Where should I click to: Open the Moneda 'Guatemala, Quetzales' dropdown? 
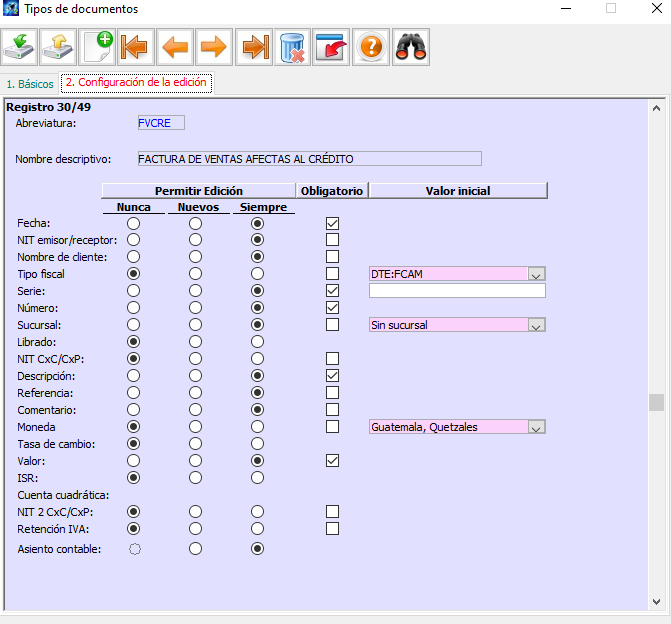[536, 427]
